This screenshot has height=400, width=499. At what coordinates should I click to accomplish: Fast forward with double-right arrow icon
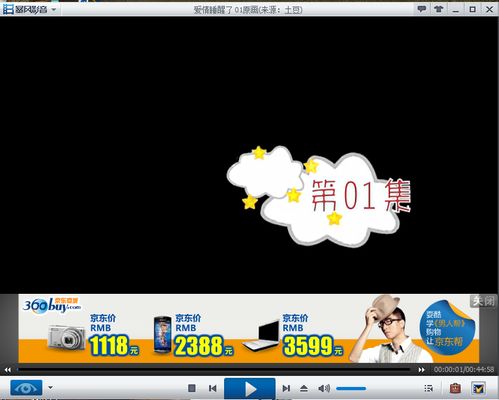click(422, 369)
